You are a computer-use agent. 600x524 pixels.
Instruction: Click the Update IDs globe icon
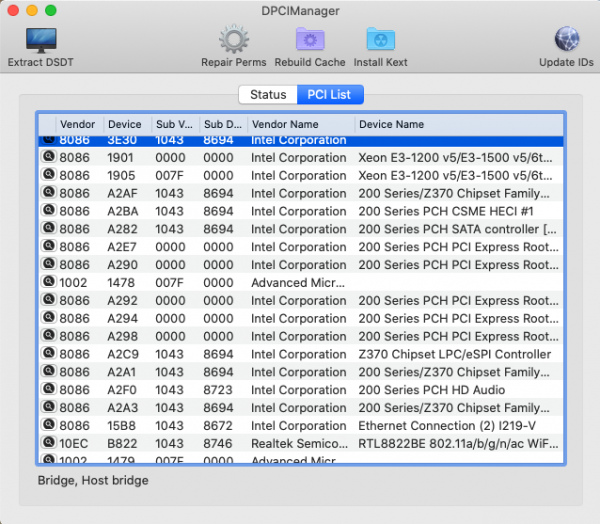point(567,40)
